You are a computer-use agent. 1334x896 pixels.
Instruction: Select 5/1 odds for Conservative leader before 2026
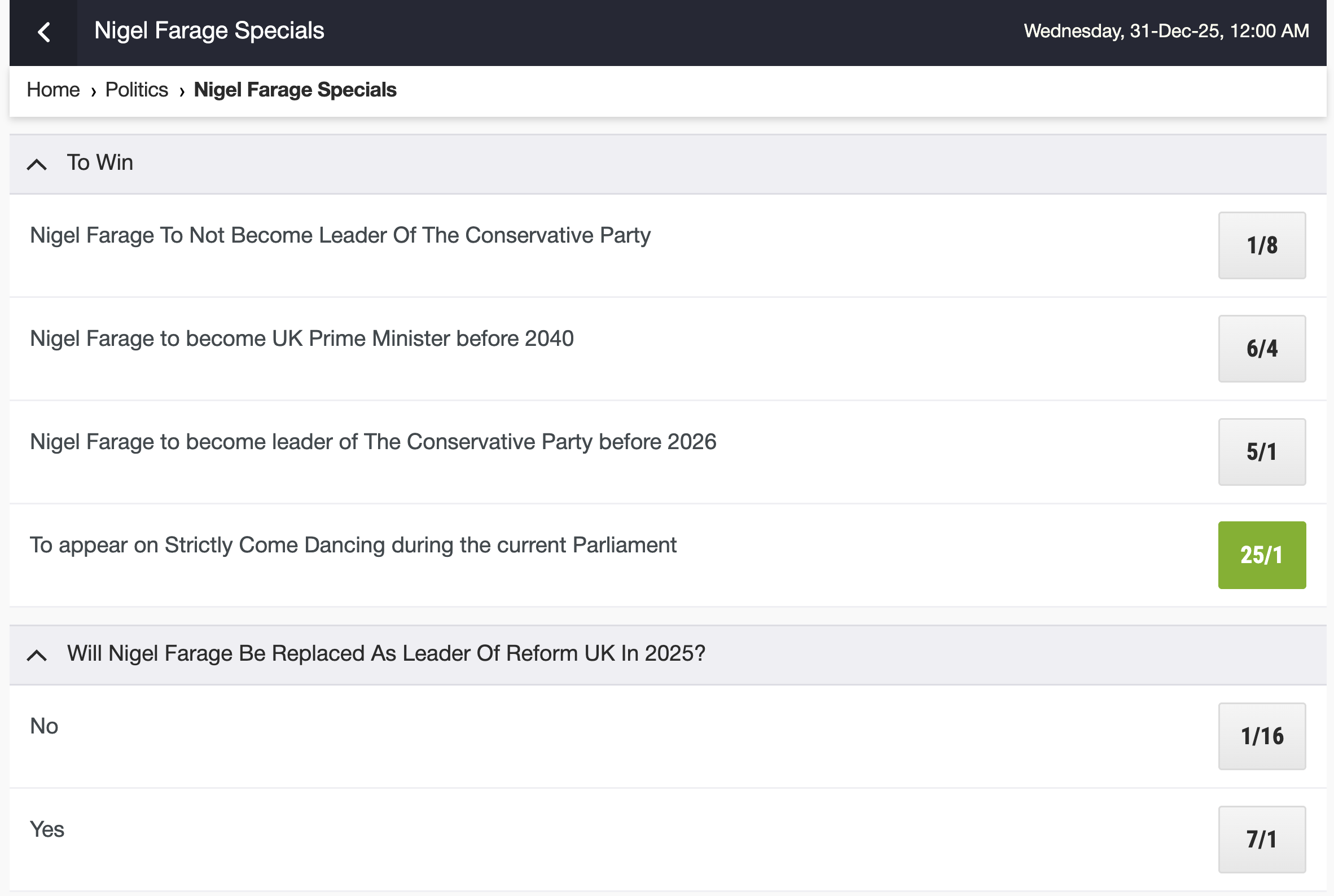1261,452
